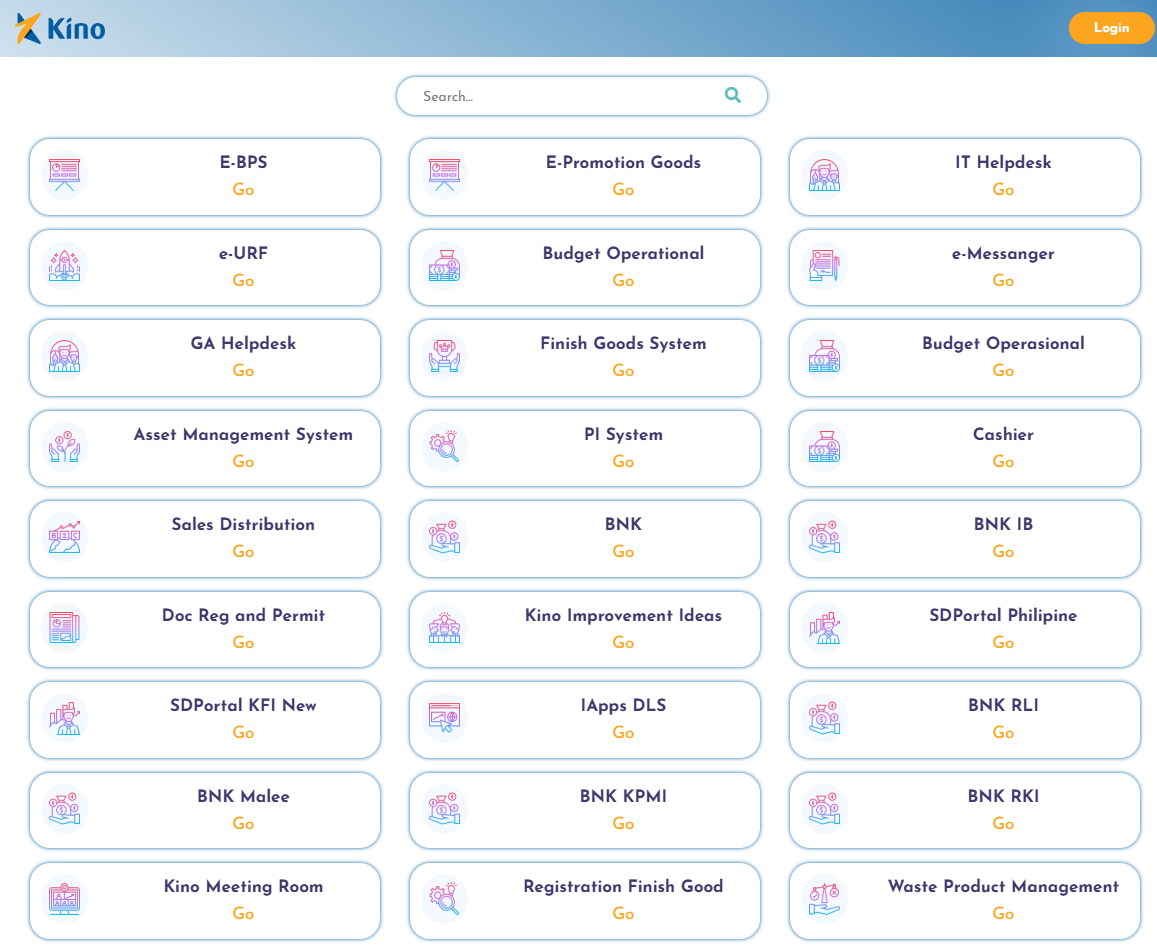Click the Finish Goods System trophy icon

pyautogui.click(x=444, y=356)
